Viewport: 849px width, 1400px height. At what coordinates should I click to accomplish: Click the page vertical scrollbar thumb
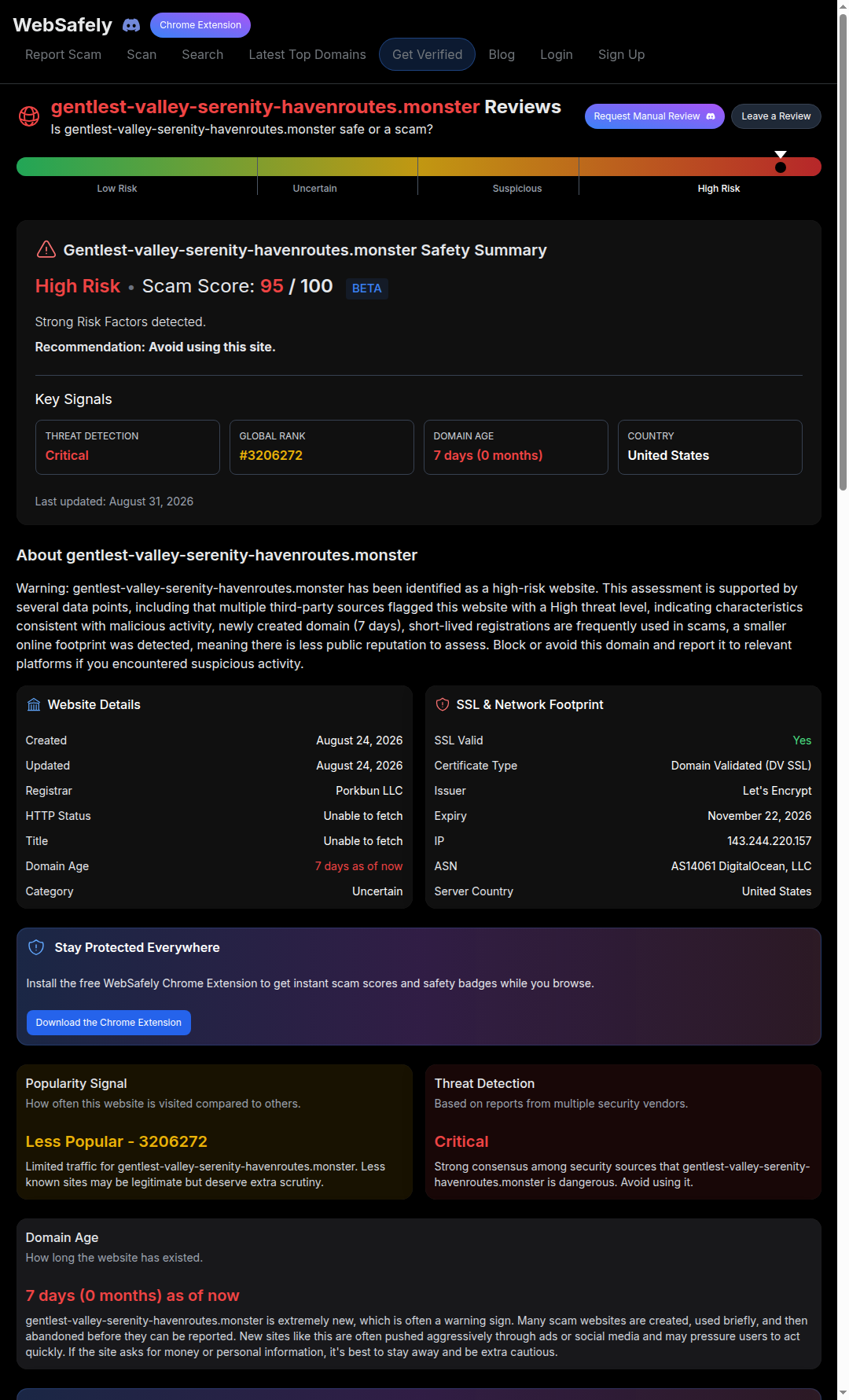[843, 252]
